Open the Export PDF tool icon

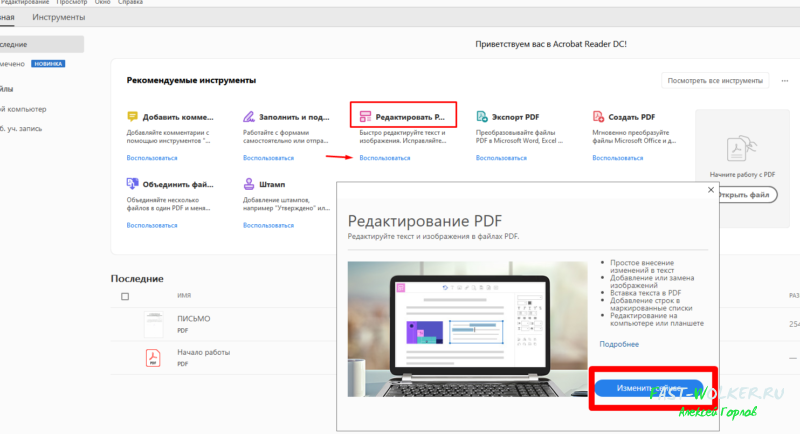pos(482,117)
